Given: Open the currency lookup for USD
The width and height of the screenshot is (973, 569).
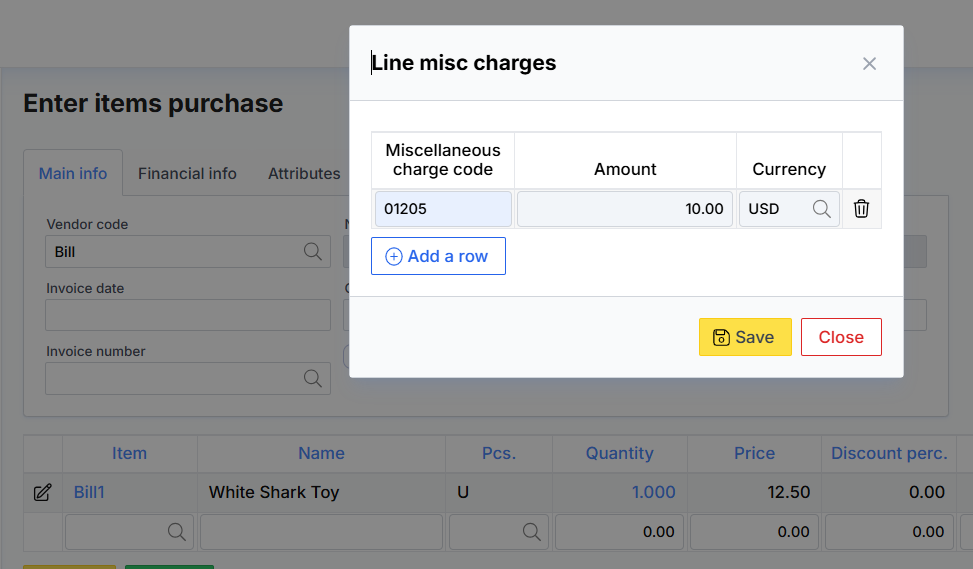Looking at the screenshot, I should click(x=821, y=209).
